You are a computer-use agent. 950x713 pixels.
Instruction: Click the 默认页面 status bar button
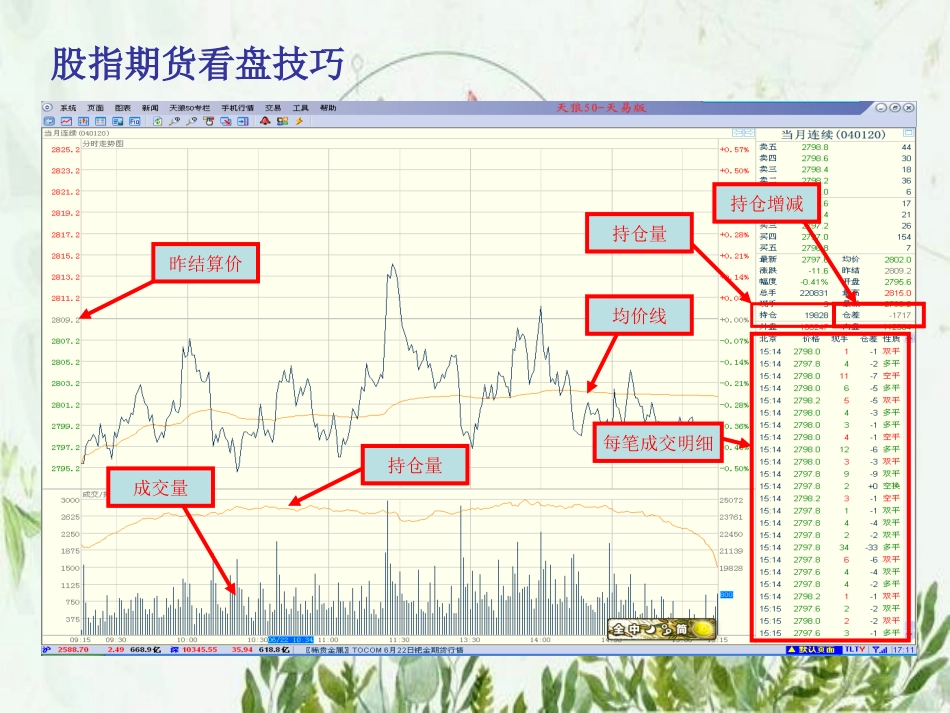(814, 649)
